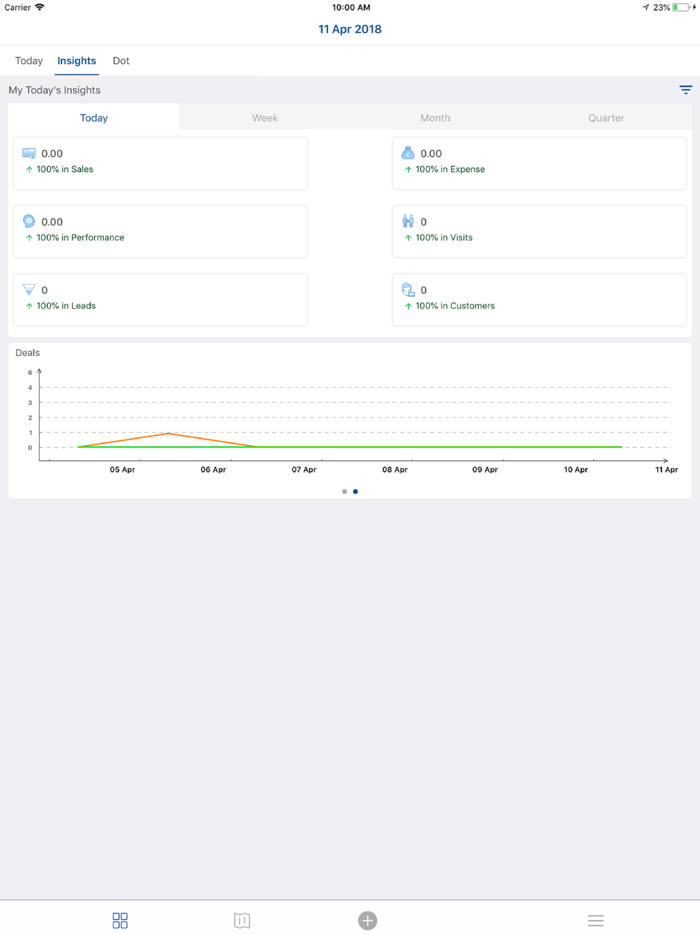The image size is (700, 934).
Task: Select the Quarter period tab
Action: click(x=606, y=118)
